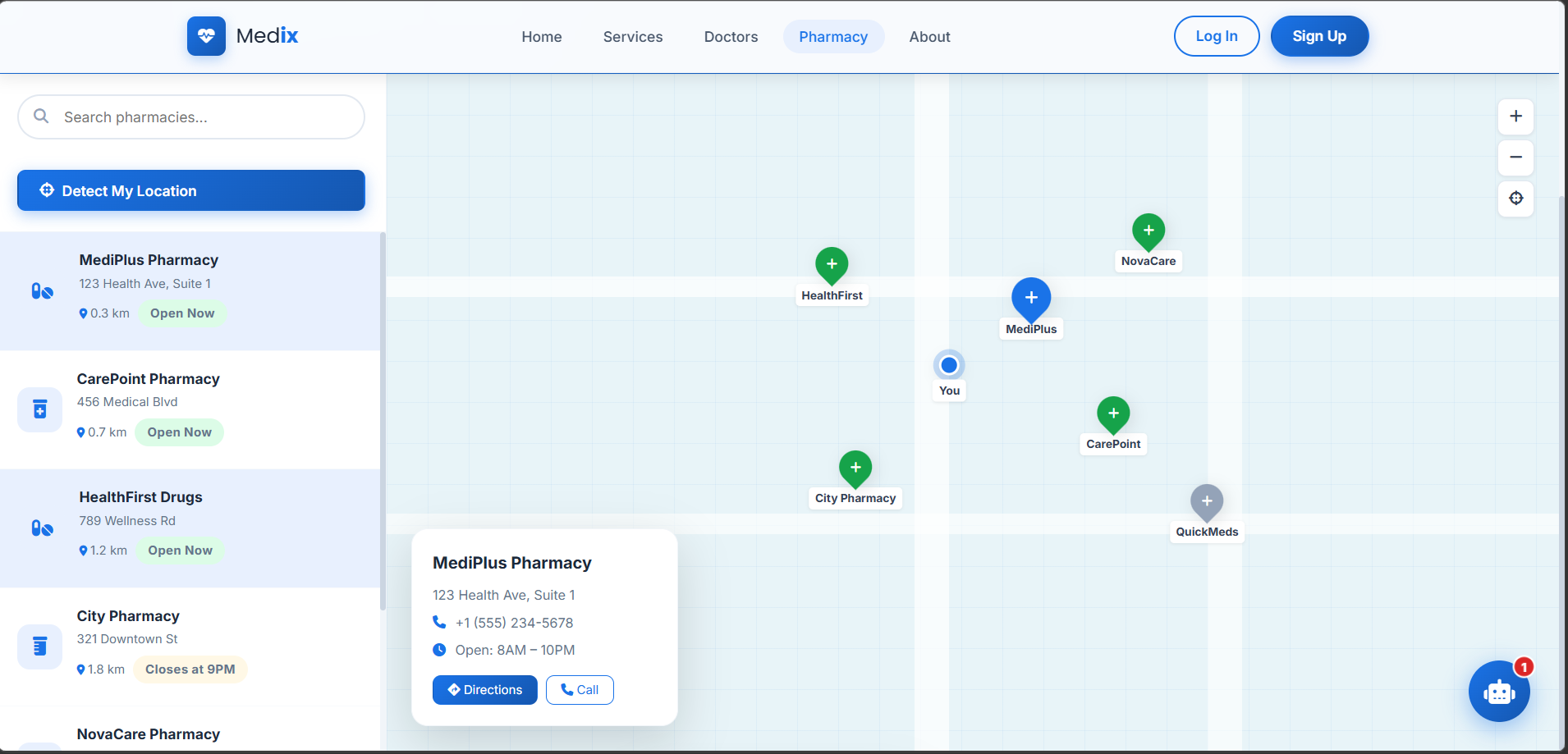
Task: Select the HealthFirst map marker
Action: [832, 265]
